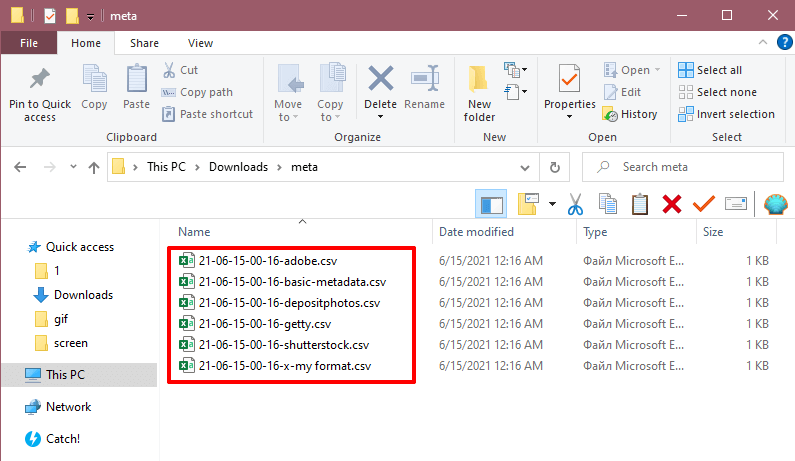Open the screen folder in sidebar
The image size is (795, 461).
point(62,343)
